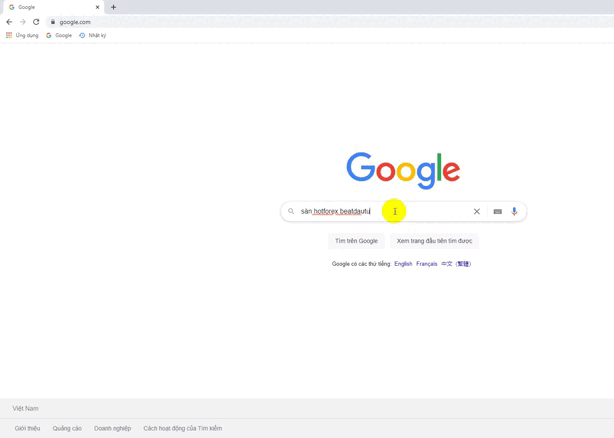Image resolution: width=614 pixels, height=438 pixels.
Task: Close the Google tab
Action: point(98,7)
